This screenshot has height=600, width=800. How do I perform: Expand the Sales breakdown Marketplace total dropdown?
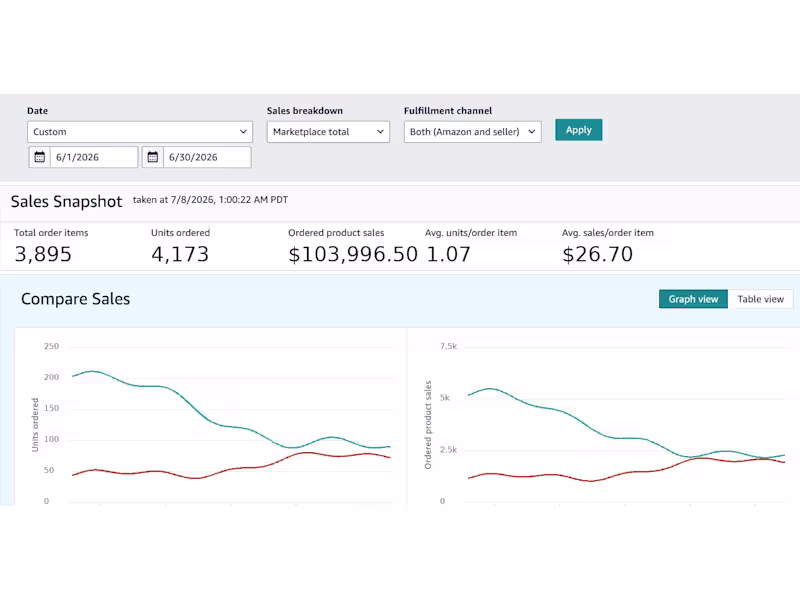(328, 132)
